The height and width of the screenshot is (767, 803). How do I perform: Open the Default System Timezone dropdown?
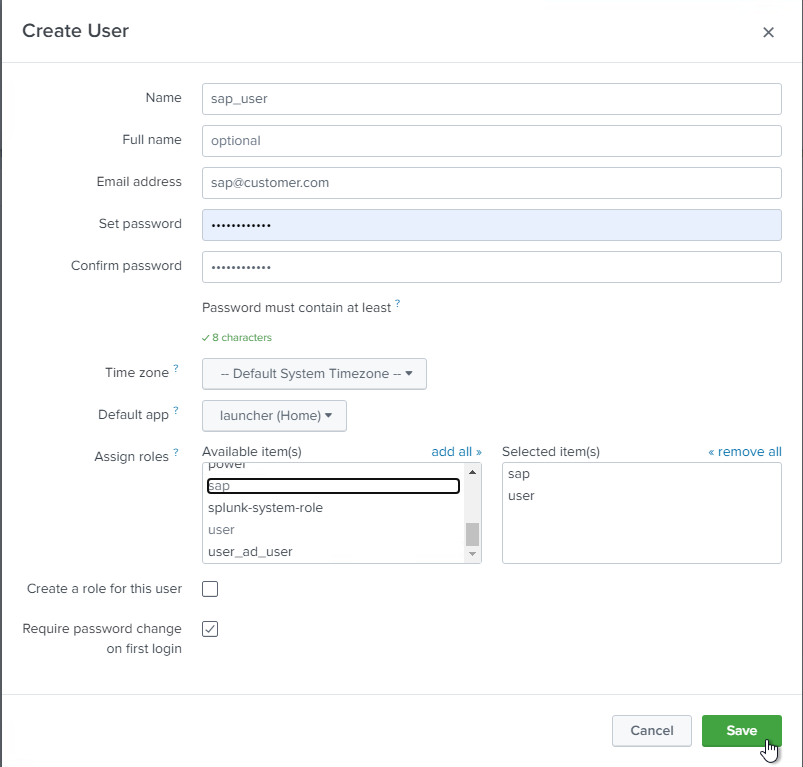click(x=314, y=374)
